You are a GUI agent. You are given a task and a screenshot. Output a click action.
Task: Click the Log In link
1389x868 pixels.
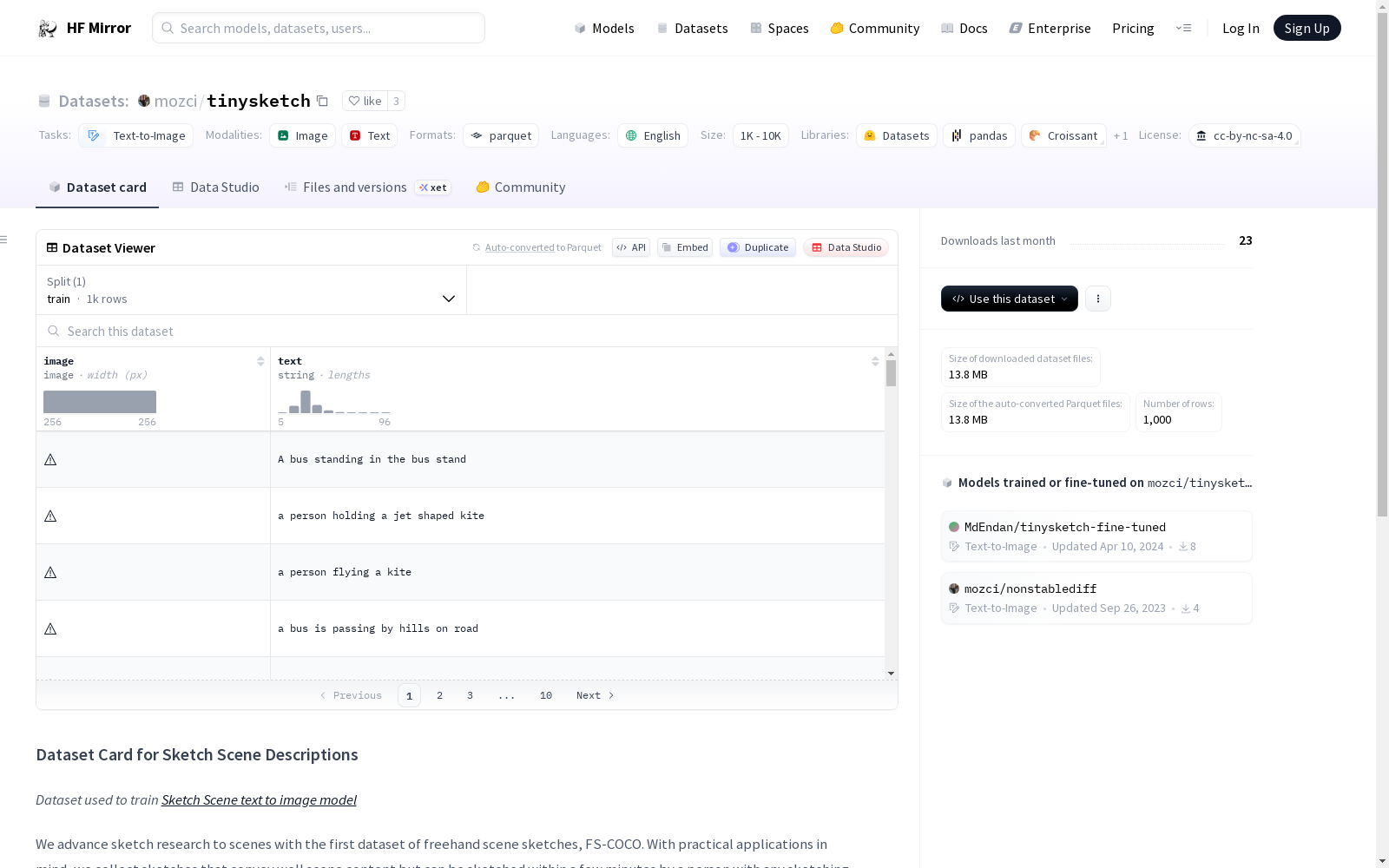click(x=1241, y=28)
